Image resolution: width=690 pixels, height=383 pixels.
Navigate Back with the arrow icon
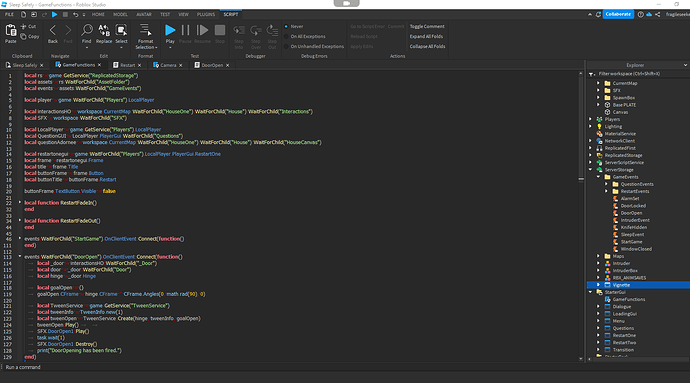tap(53, 30)
